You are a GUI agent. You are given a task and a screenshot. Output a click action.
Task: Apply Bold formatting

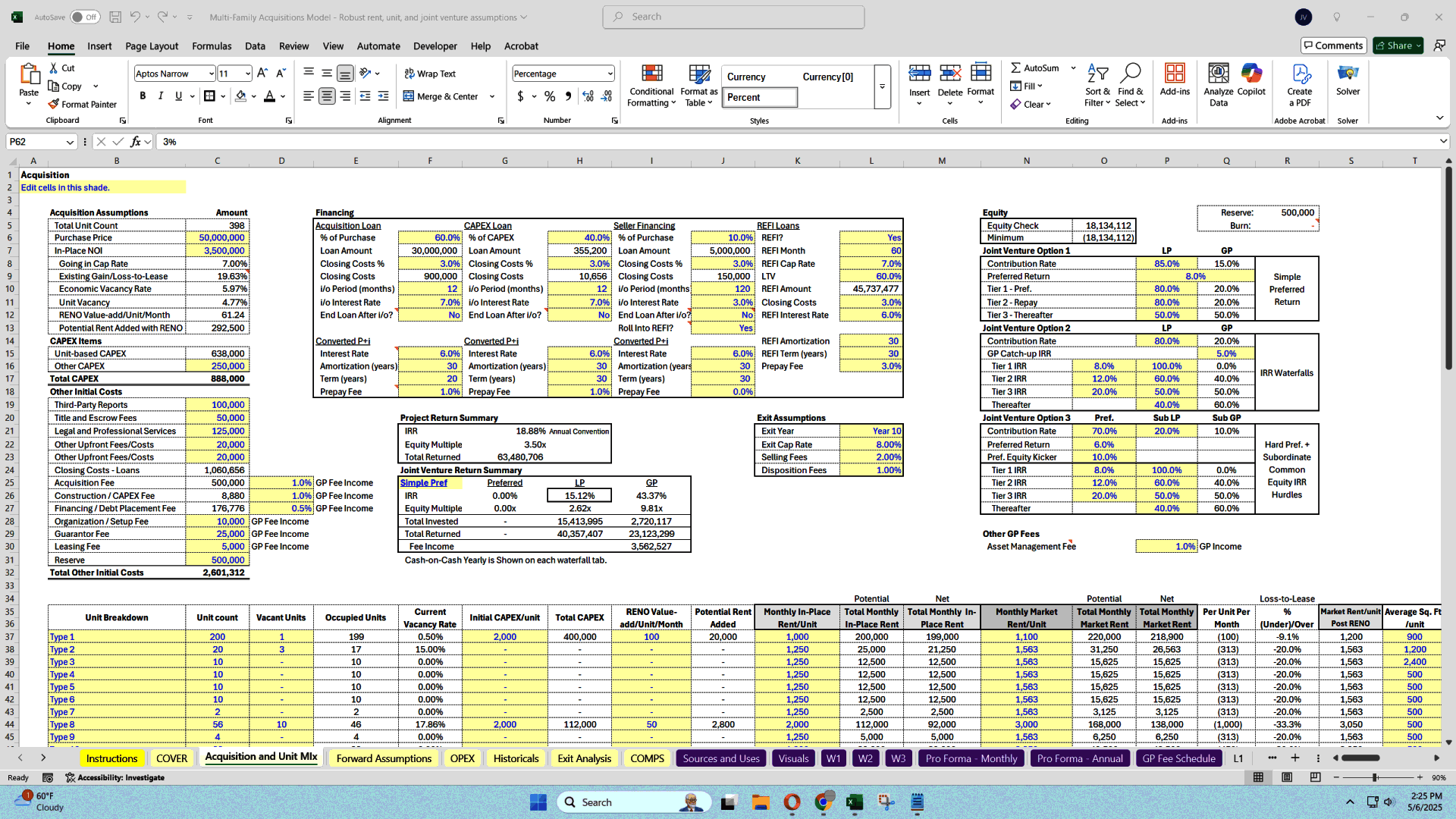143,96
